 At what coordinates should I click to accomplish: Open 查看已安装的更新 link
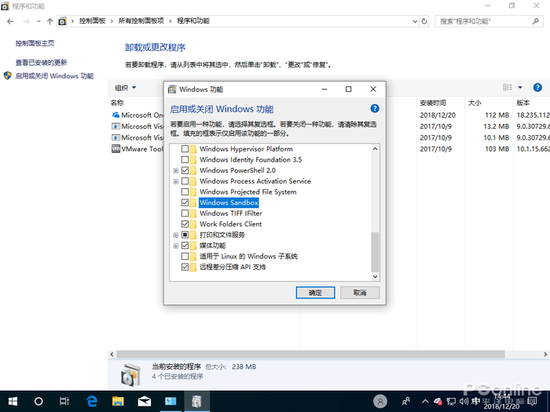tap(41, 62)
